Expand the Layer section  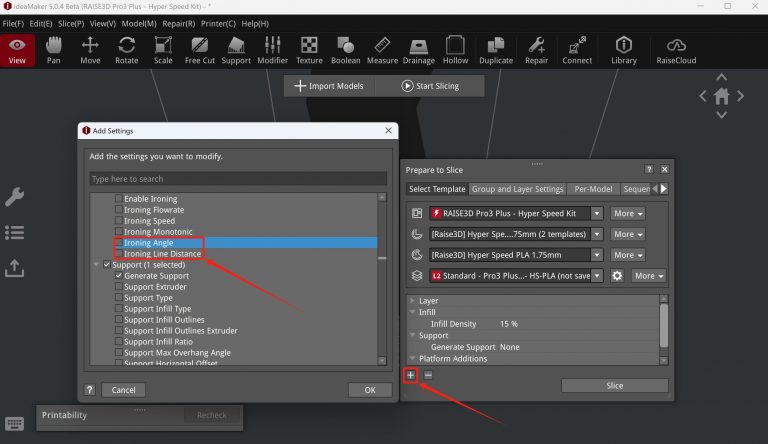coord(412,300)
